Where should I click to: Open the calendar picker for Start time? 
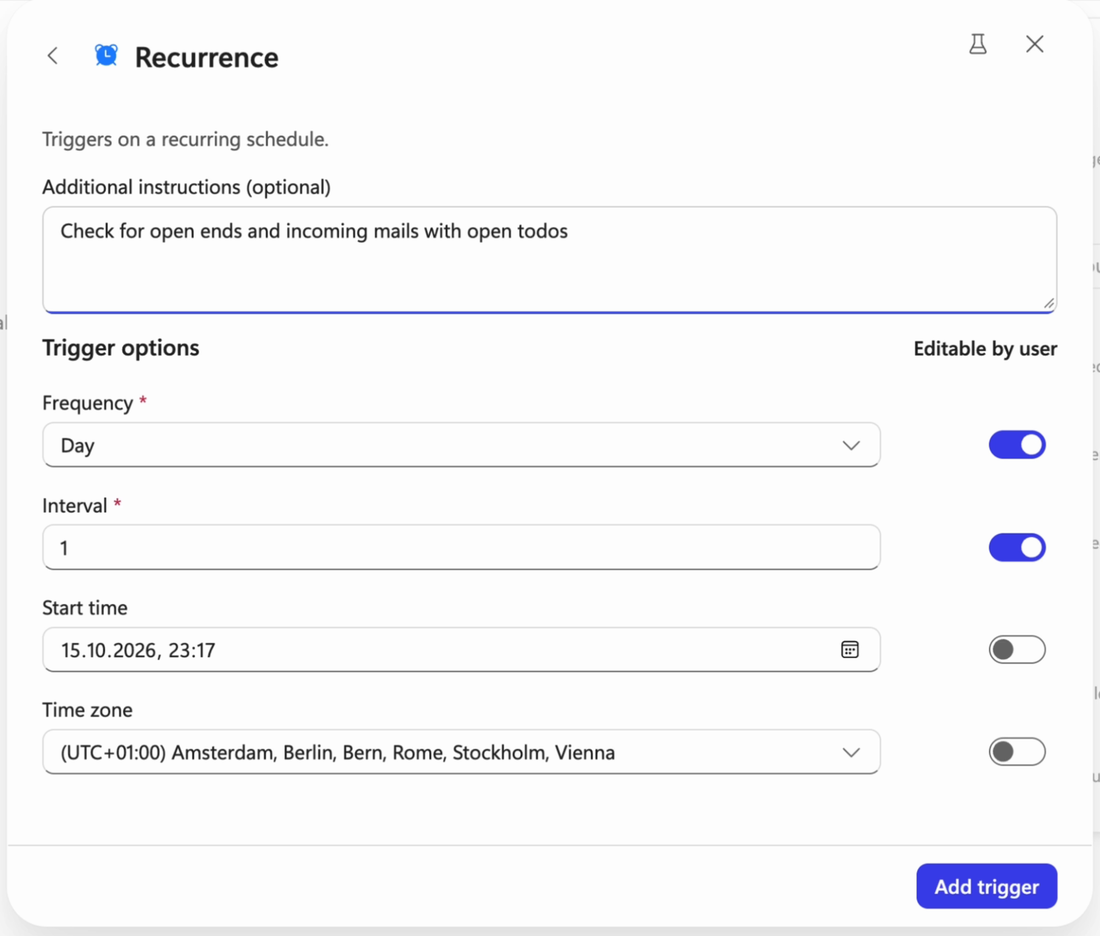pyautogui.click(x=850, y=650)
